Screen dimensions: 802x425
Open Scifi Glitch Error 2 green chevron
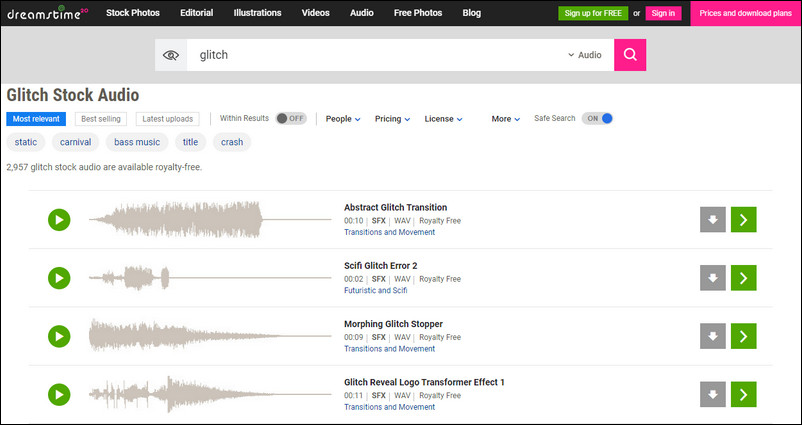[744, 278]
